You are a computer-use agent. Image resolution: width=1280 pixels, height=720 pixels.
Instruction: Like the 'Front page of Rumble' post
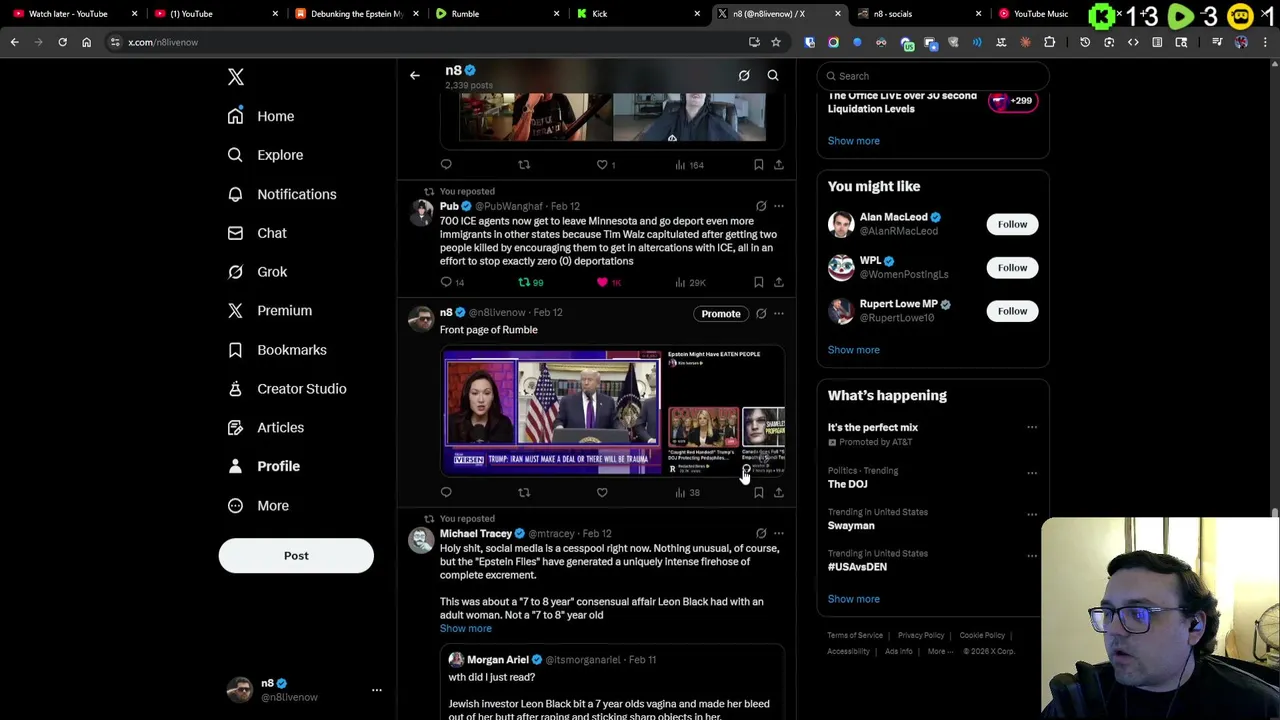click(x=602, y=492)
